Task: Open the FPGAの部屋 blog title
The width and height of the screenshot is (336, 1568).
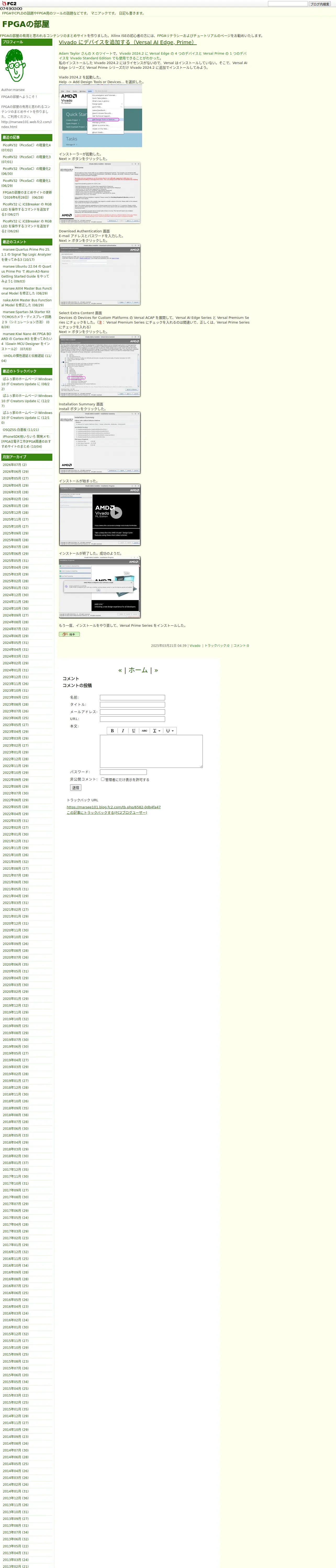Action: click(26, 24)
